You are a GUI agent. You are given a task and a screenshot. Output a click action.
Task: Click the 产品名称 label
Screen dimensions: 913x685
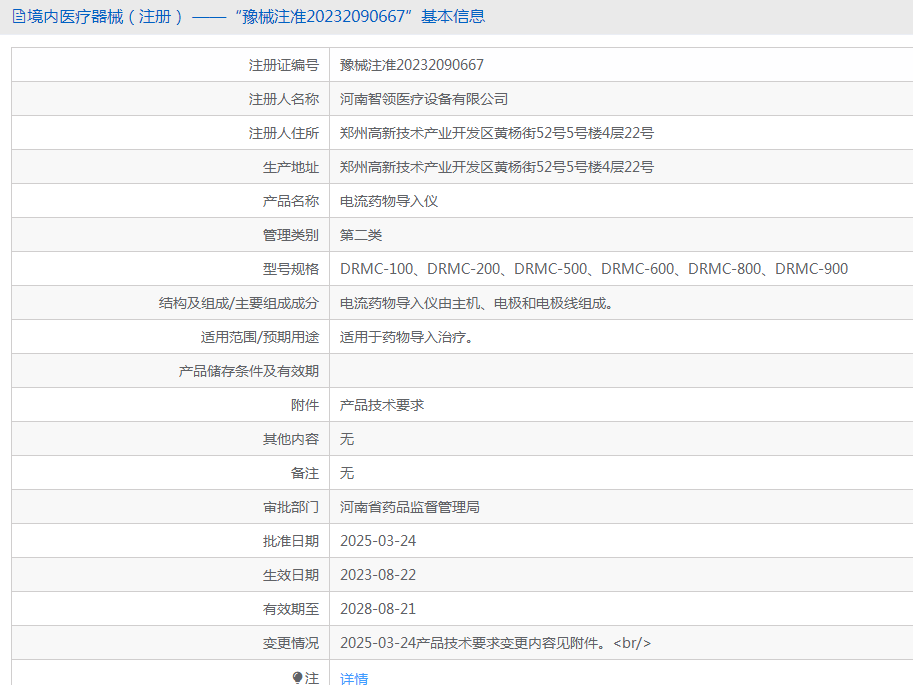[x=291, y=201]
